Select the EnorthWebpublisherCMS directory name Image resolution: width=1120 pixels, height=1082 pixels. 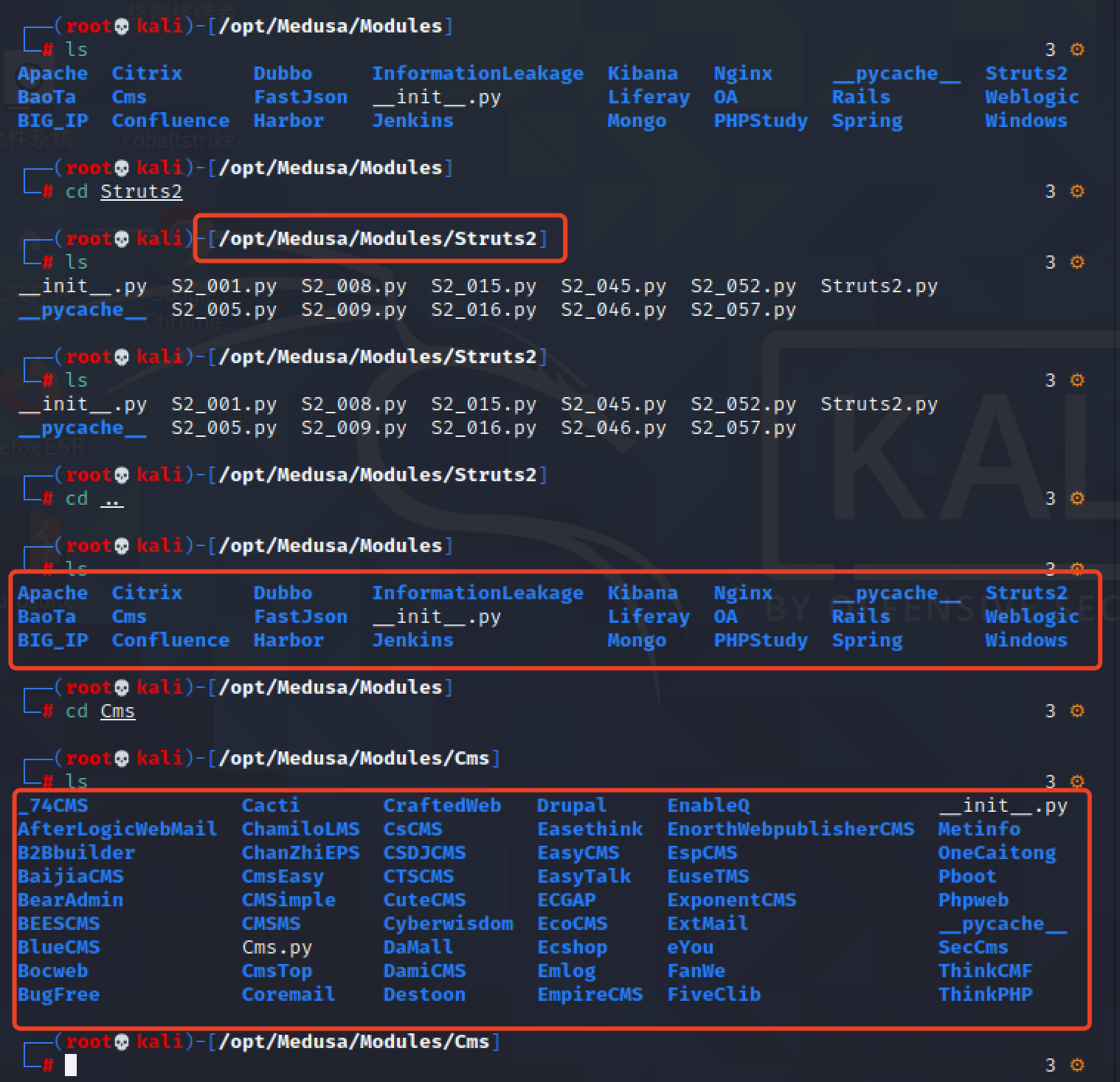(x=791, y=830)
